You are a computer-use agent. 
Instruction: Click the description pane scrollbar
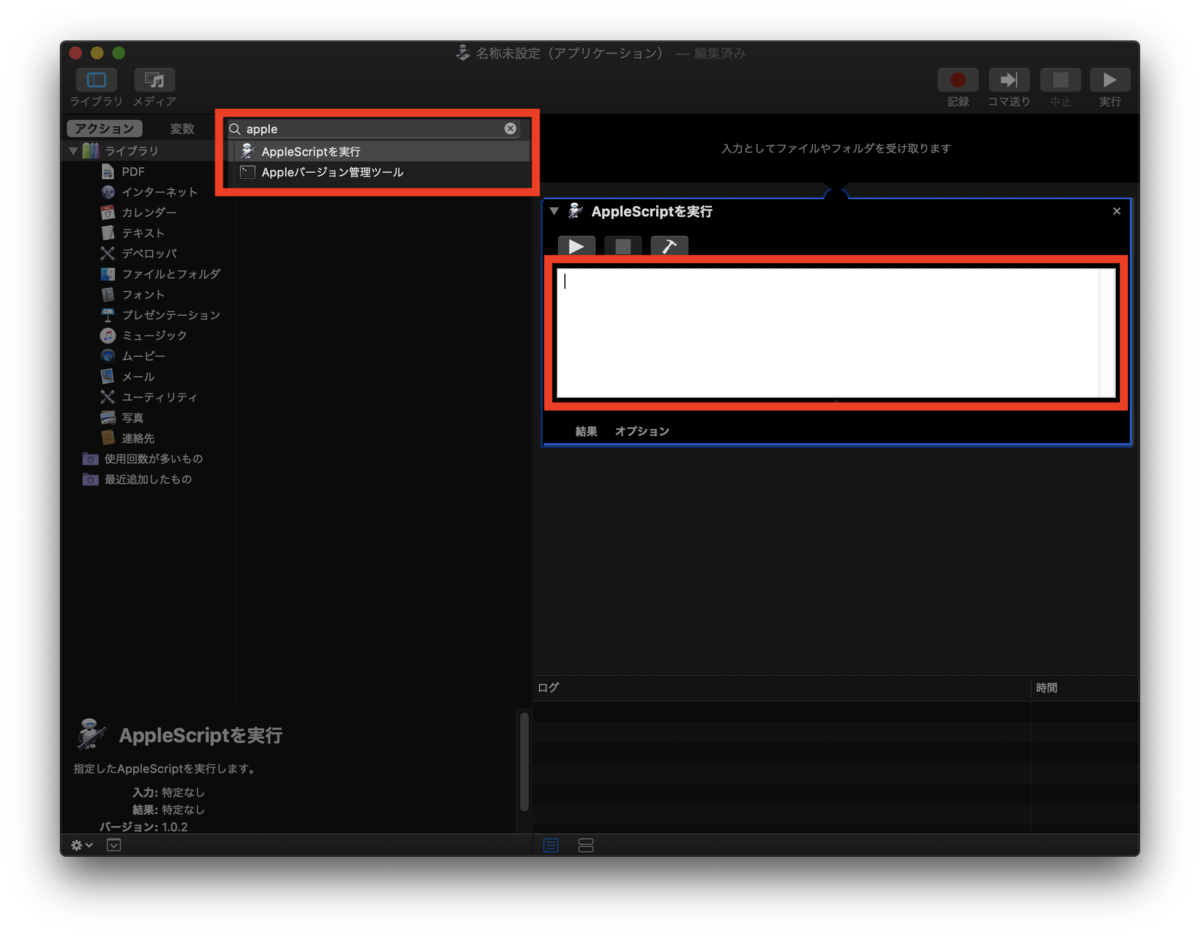tap(524, 762)
